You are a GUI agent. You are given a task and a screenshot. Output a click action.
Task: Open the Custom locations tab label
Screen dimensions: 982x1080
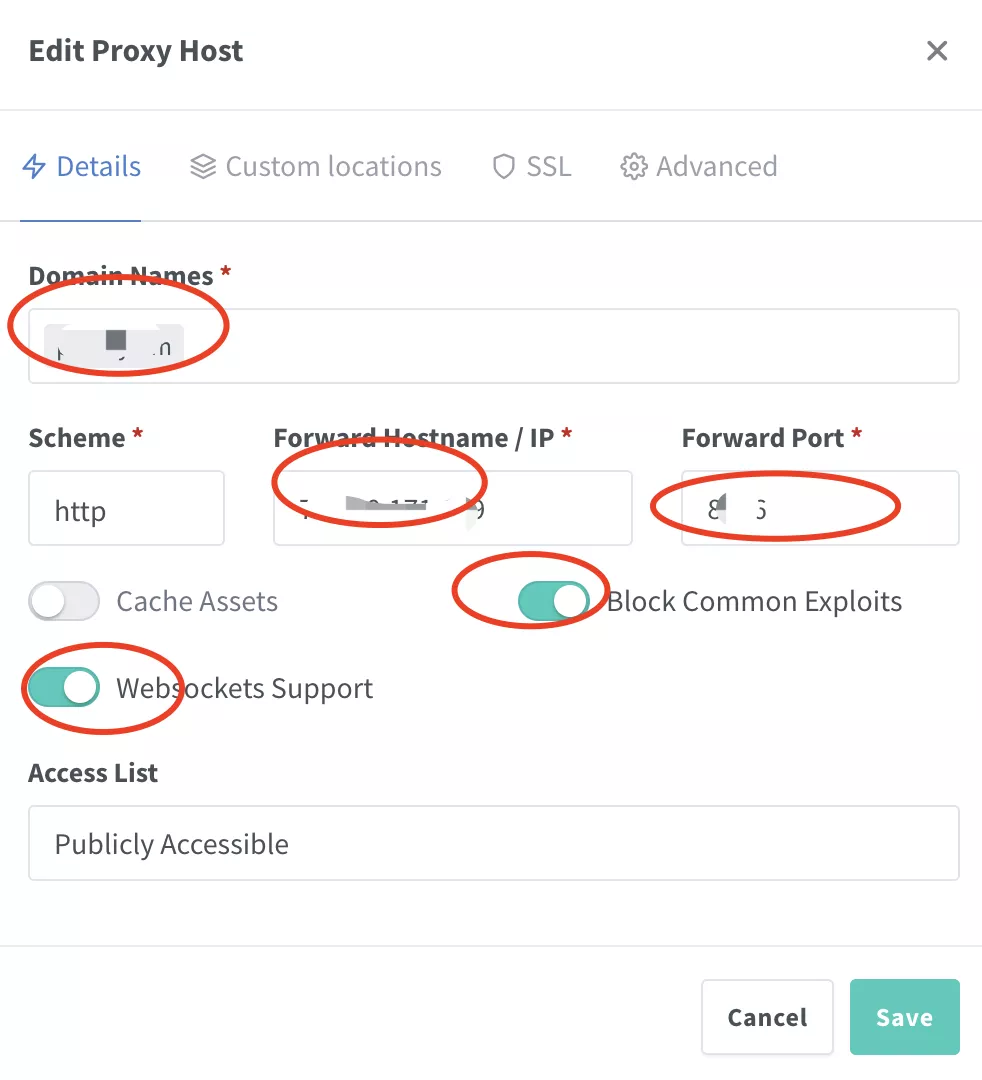tap(333, 167)
